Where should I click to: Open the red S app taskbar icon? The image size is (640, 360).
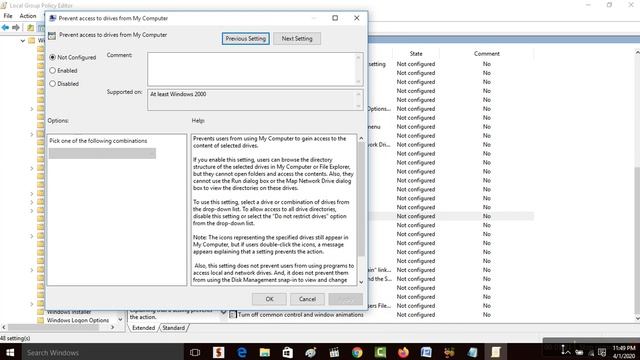tap(218, 352)
